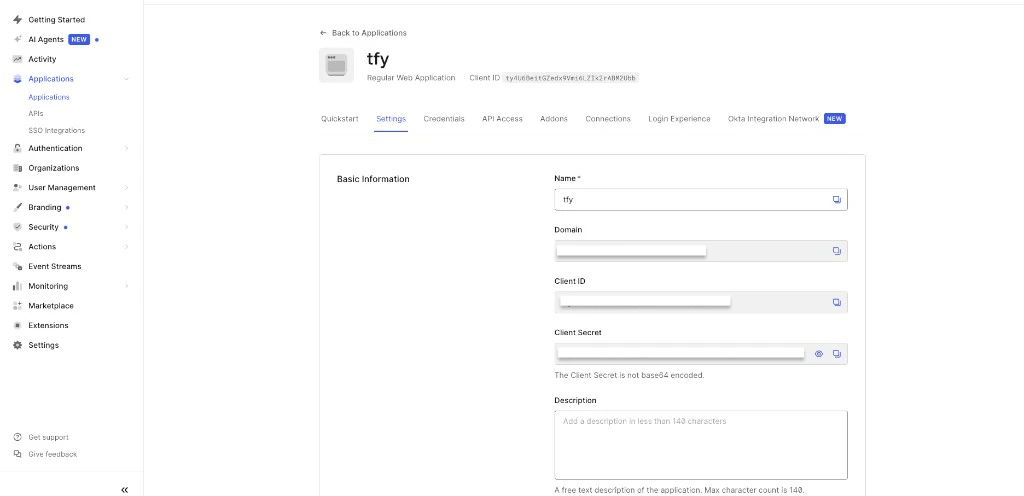This screenshot has width=1024, height=496.
Task: Click the Monitoring bar chart icon
Action: (x=18, y=286)
